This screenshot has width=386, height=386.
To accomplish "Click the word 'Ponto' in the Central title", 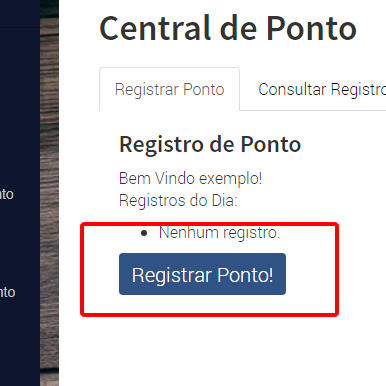I will click(311, 28).
